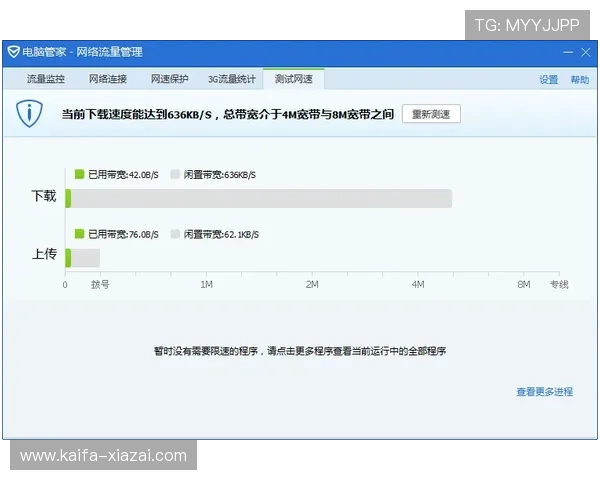Click the 查看更多进程 link

(545, 392)
